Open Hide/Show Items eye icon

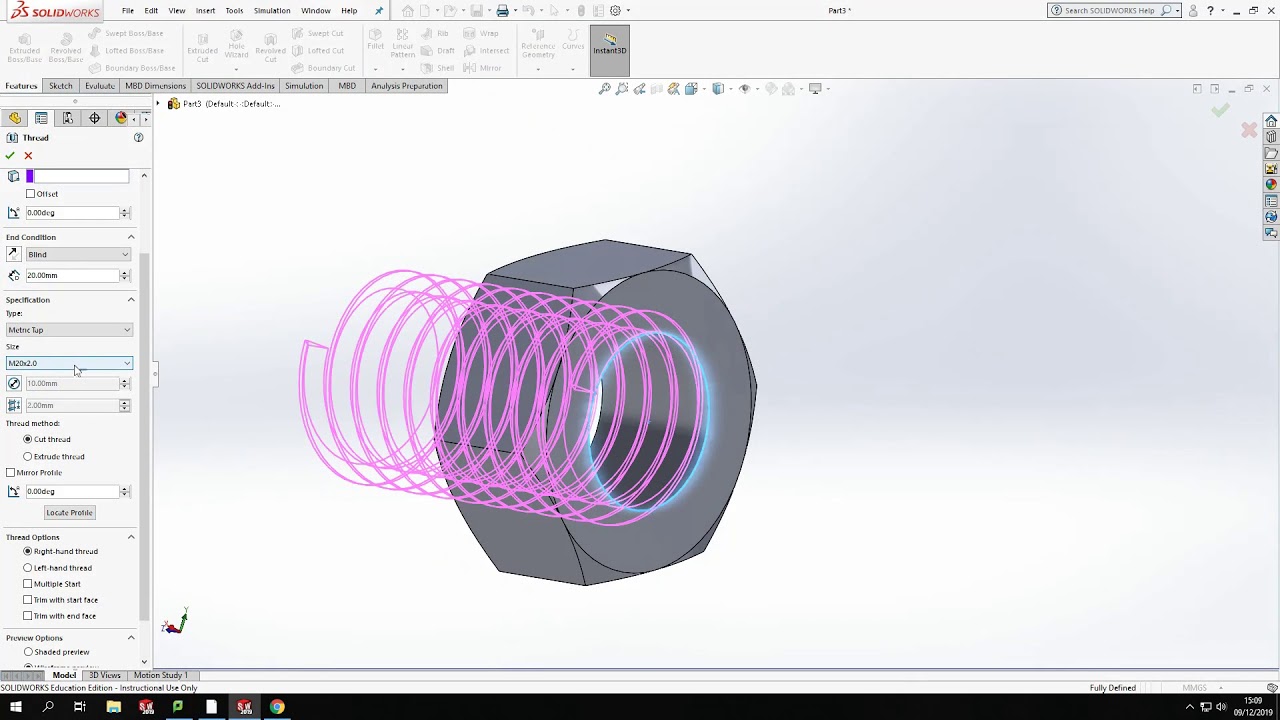pos(744,89)
